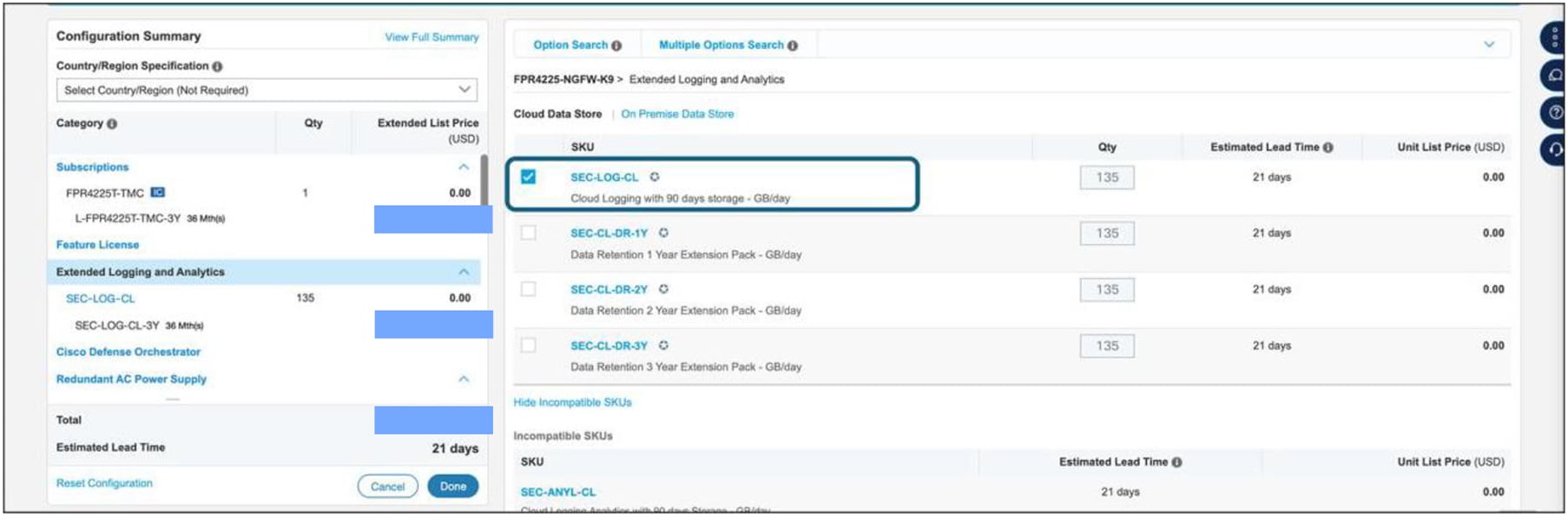Click the Done button
The height and width of the screenshot is (517, 1568).
(x=452, y=487)
